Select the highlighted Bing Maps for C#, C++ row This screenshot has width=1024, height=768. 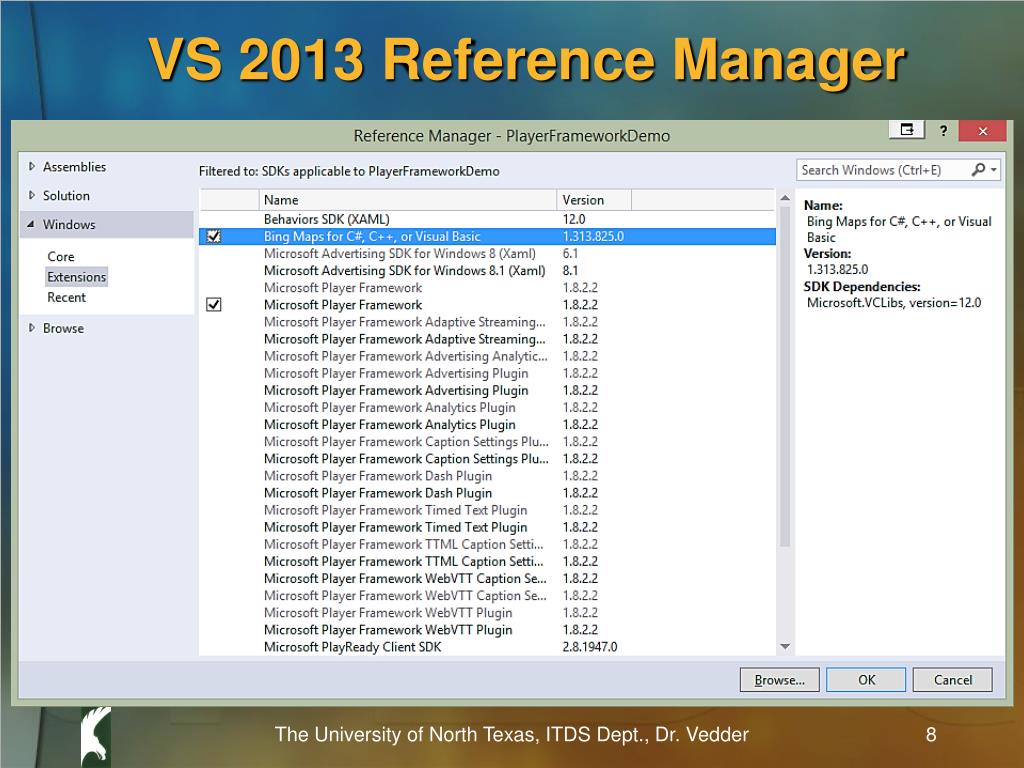[x=487, y=236]
